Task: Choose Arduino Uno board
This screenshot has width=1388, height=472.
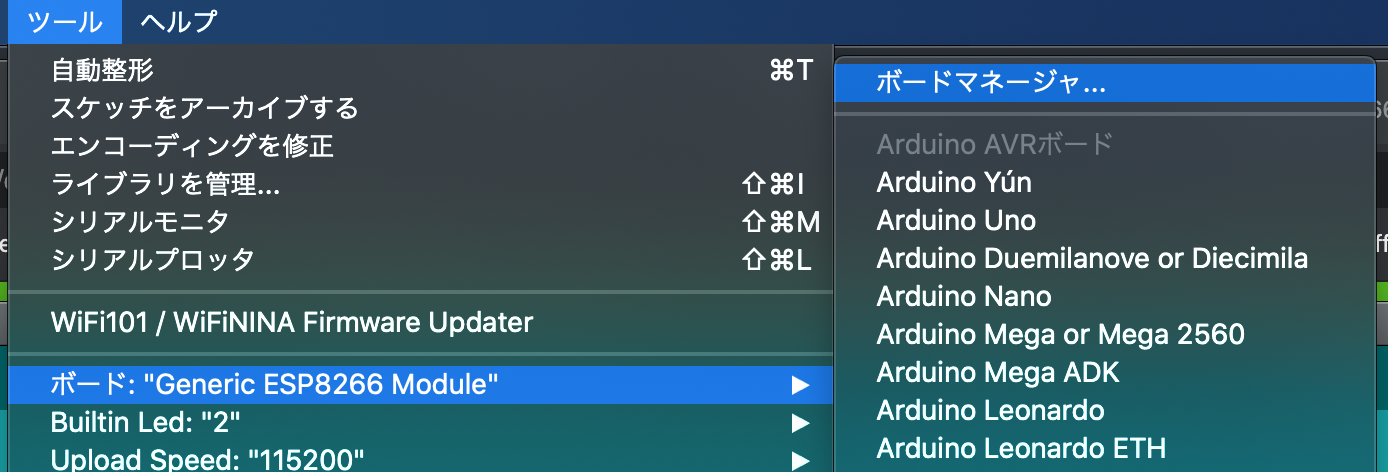Action: (956, 221)
